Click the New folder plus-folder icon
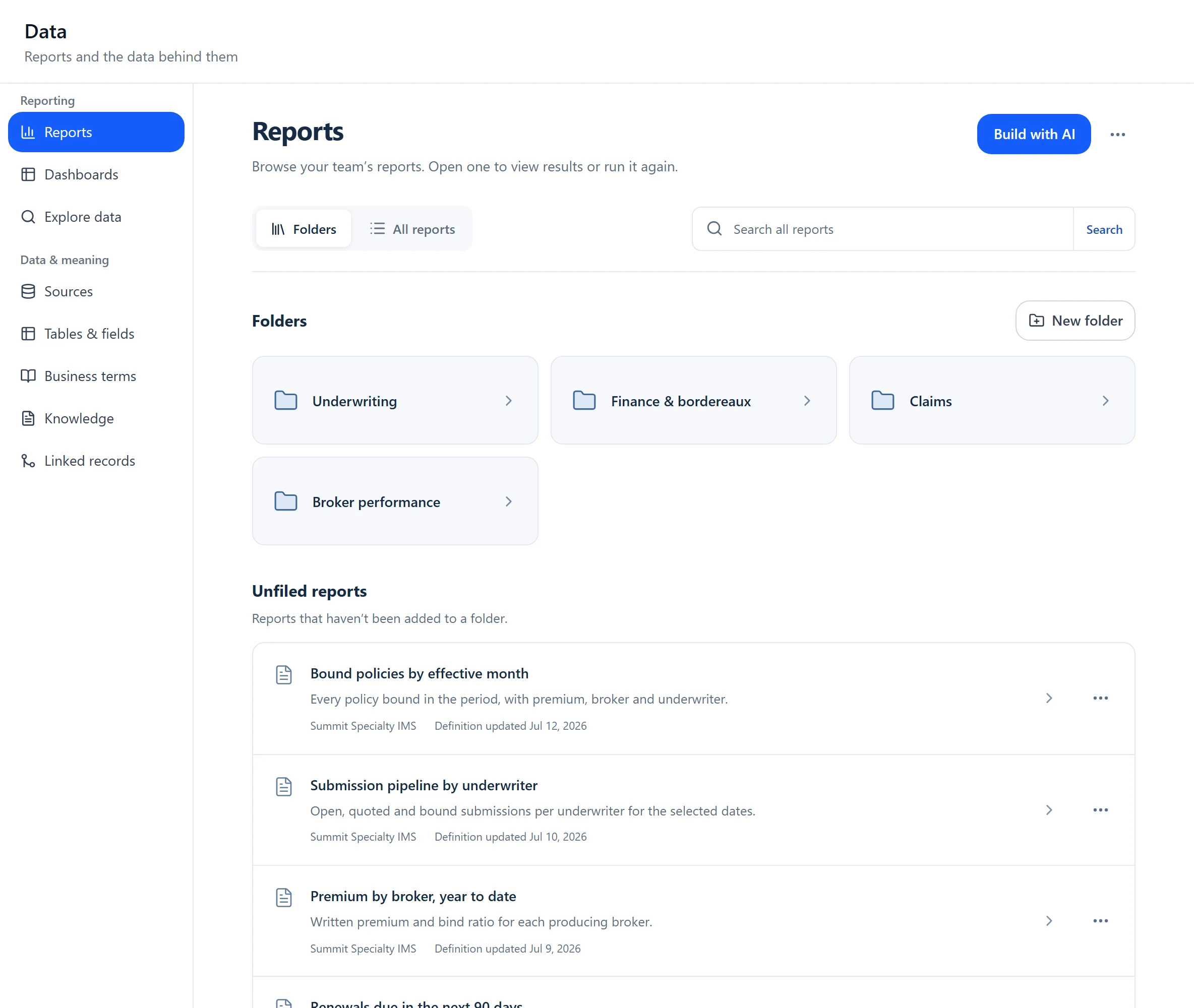1194x1008 pixels. [x=1036, y=321]
